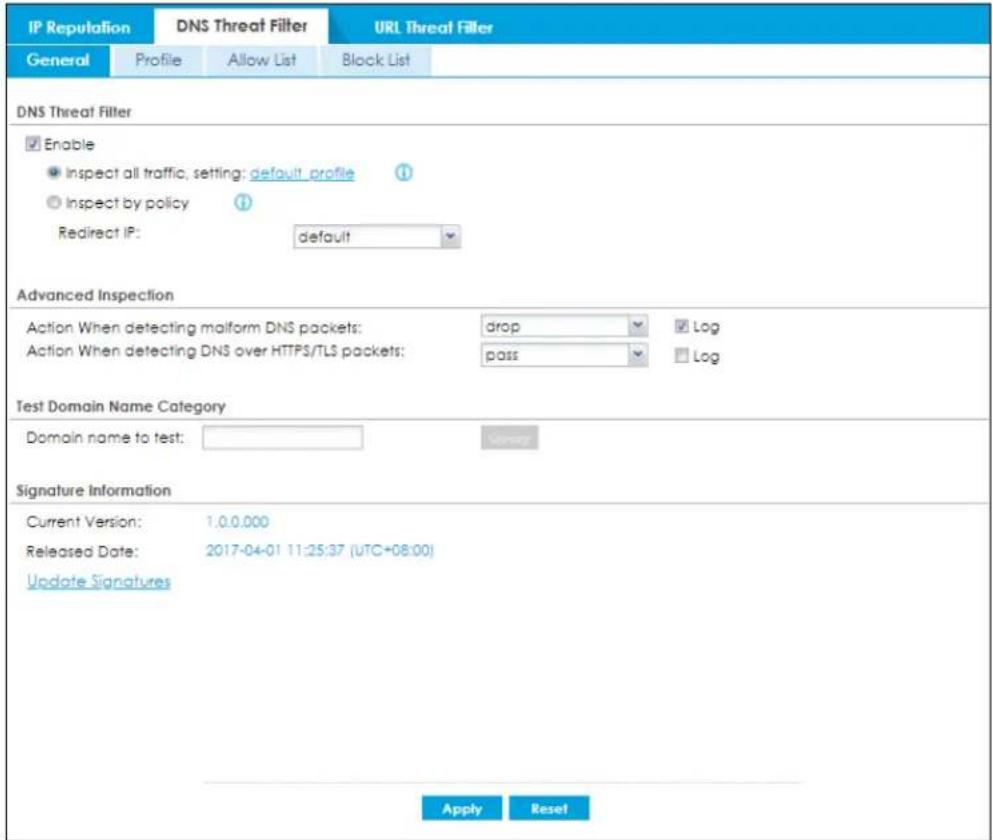Click the released date 2017-04-01 value
The image size is (993, 840).
coord(320,550)
